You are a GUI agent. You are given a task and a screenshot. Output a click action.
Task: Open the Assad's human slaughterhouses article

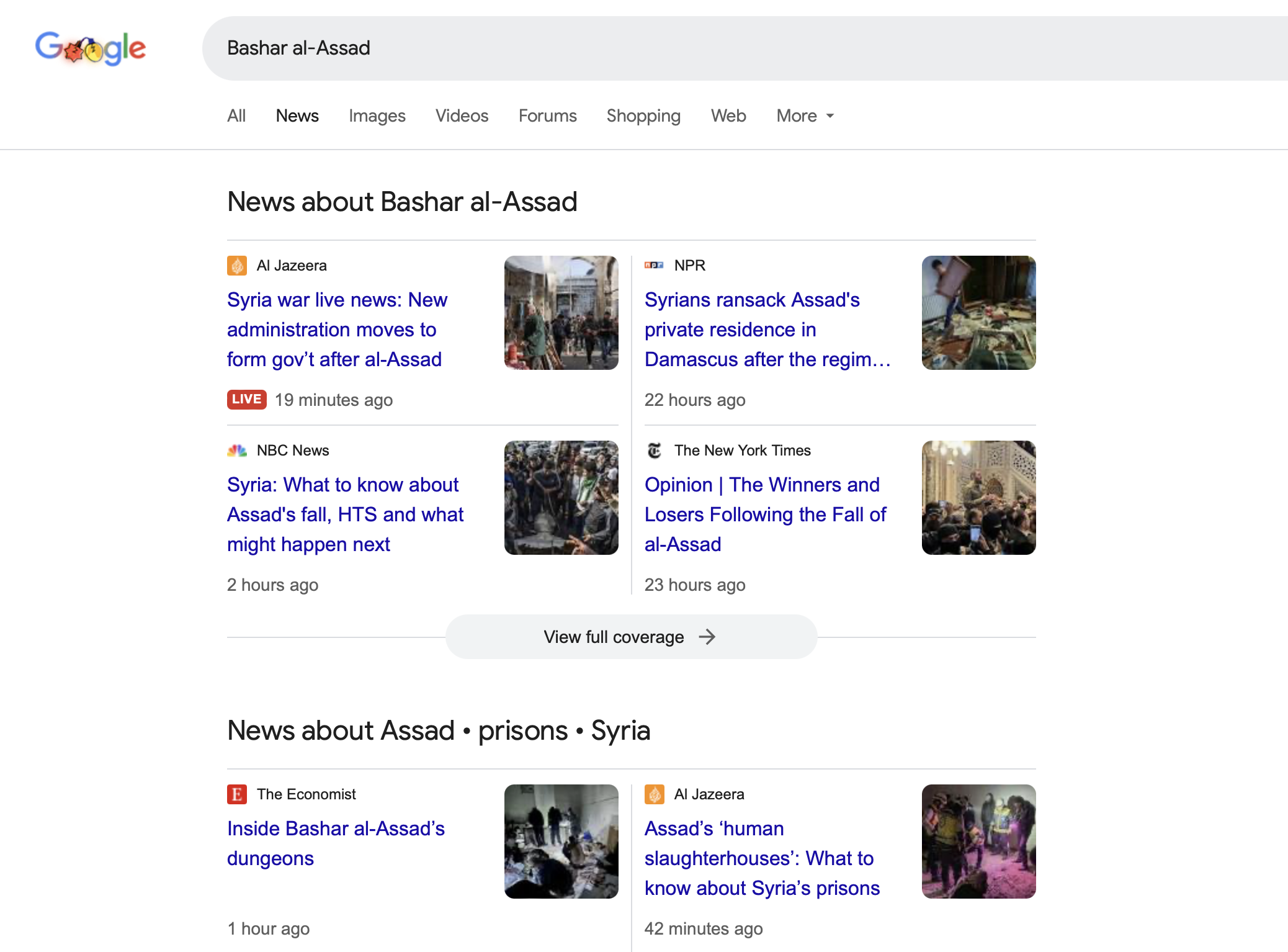(x=762, y=858)
